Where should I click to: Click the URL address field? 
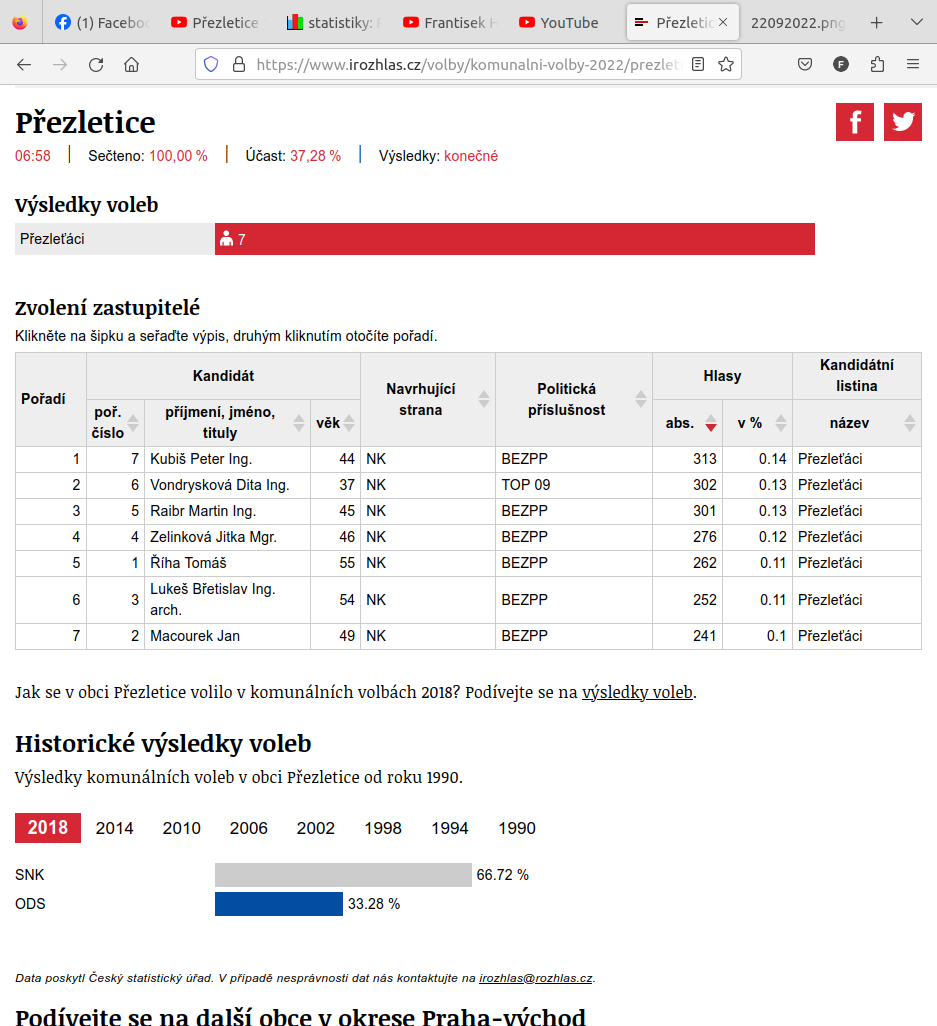coord(468,64)
